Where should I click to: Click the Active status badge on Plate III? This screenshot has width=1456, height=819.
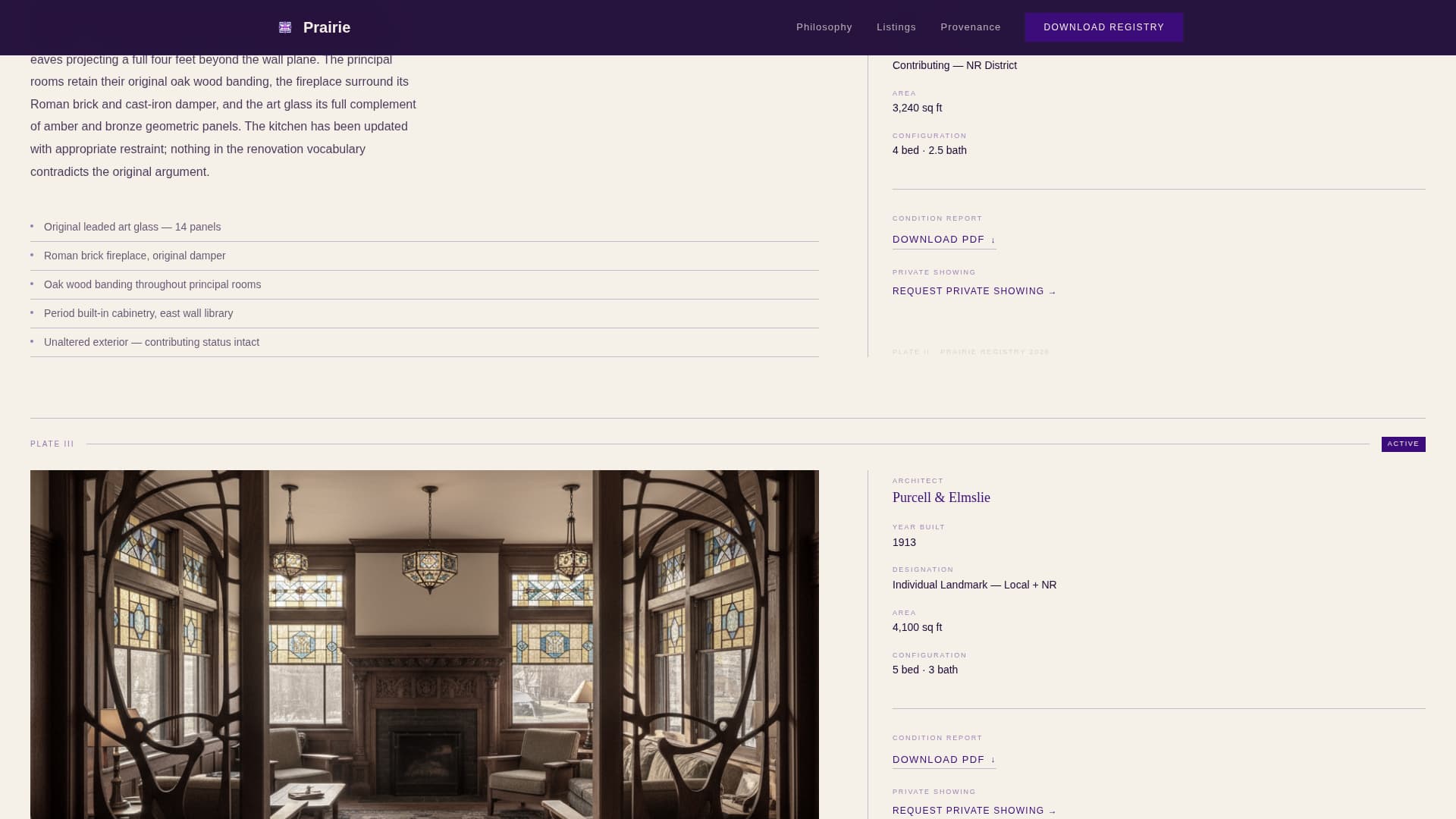click(x=1403, y=444)
